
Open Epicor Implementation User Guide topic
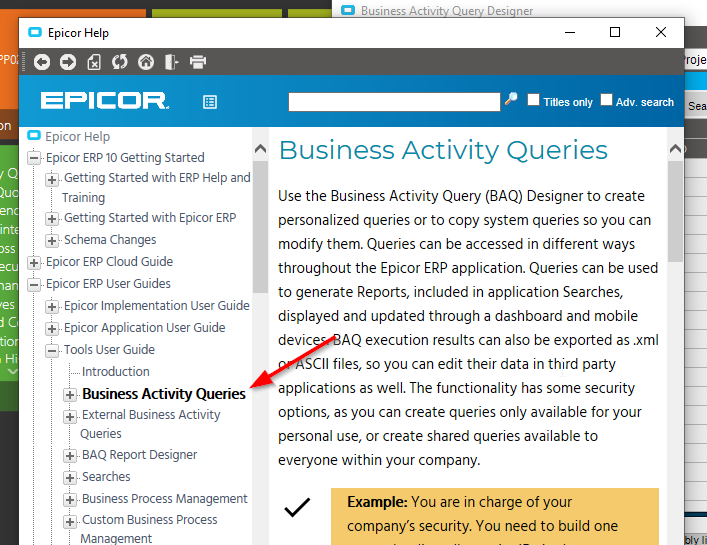tap(156, 305)
